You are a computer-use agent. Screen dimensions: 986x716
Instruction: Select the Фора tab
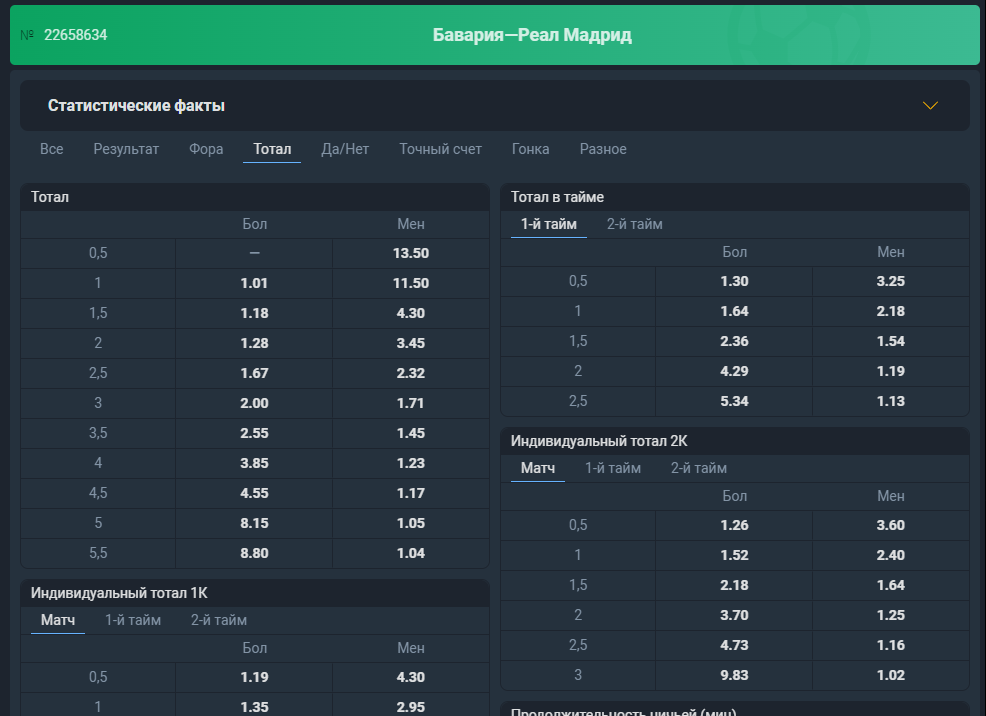(x=206, y=149)
